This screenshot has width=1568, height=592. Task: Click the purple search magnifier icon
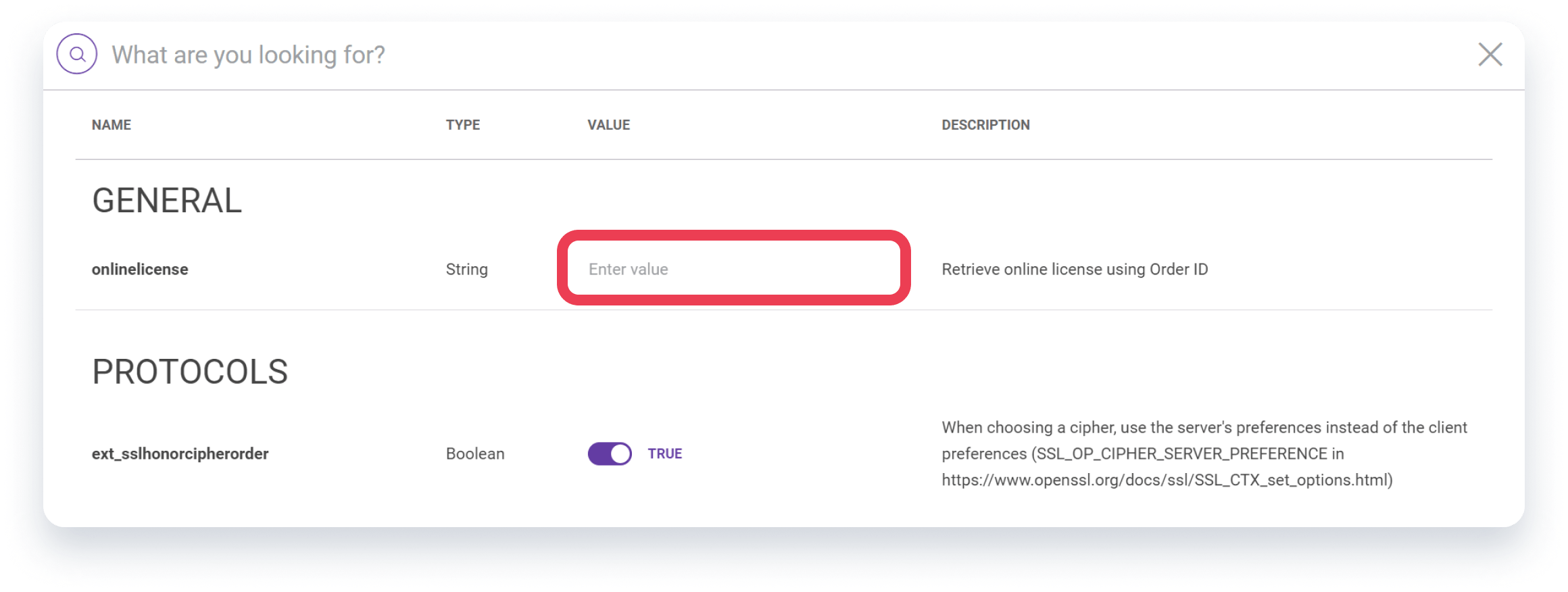[77, 54]
